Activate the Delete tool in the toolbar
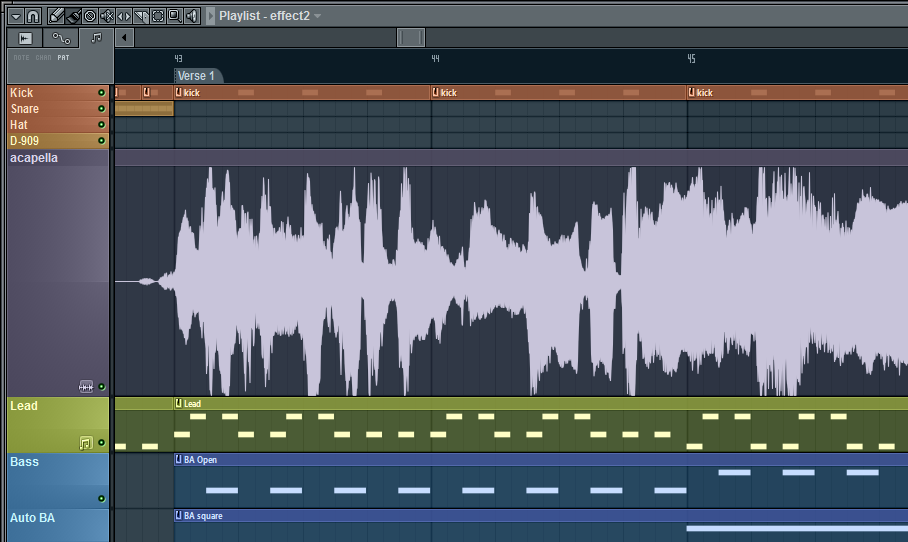908x542 pixels. pyautogui.click(x=90, y=16)
